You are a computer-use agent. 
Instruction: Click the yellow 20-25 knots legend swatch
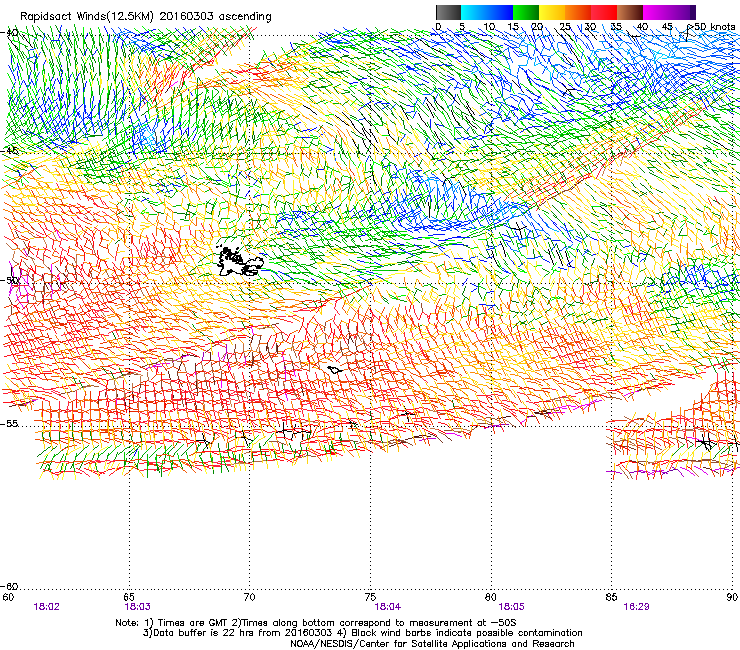[552, 12]
